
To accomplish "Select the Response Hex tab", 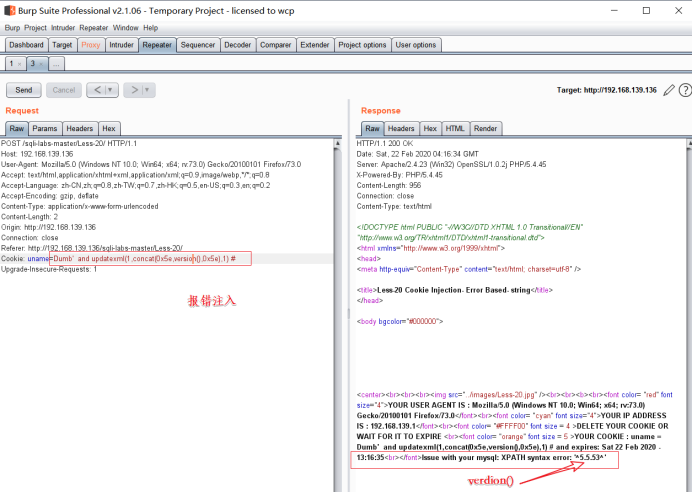I will 430,128.
